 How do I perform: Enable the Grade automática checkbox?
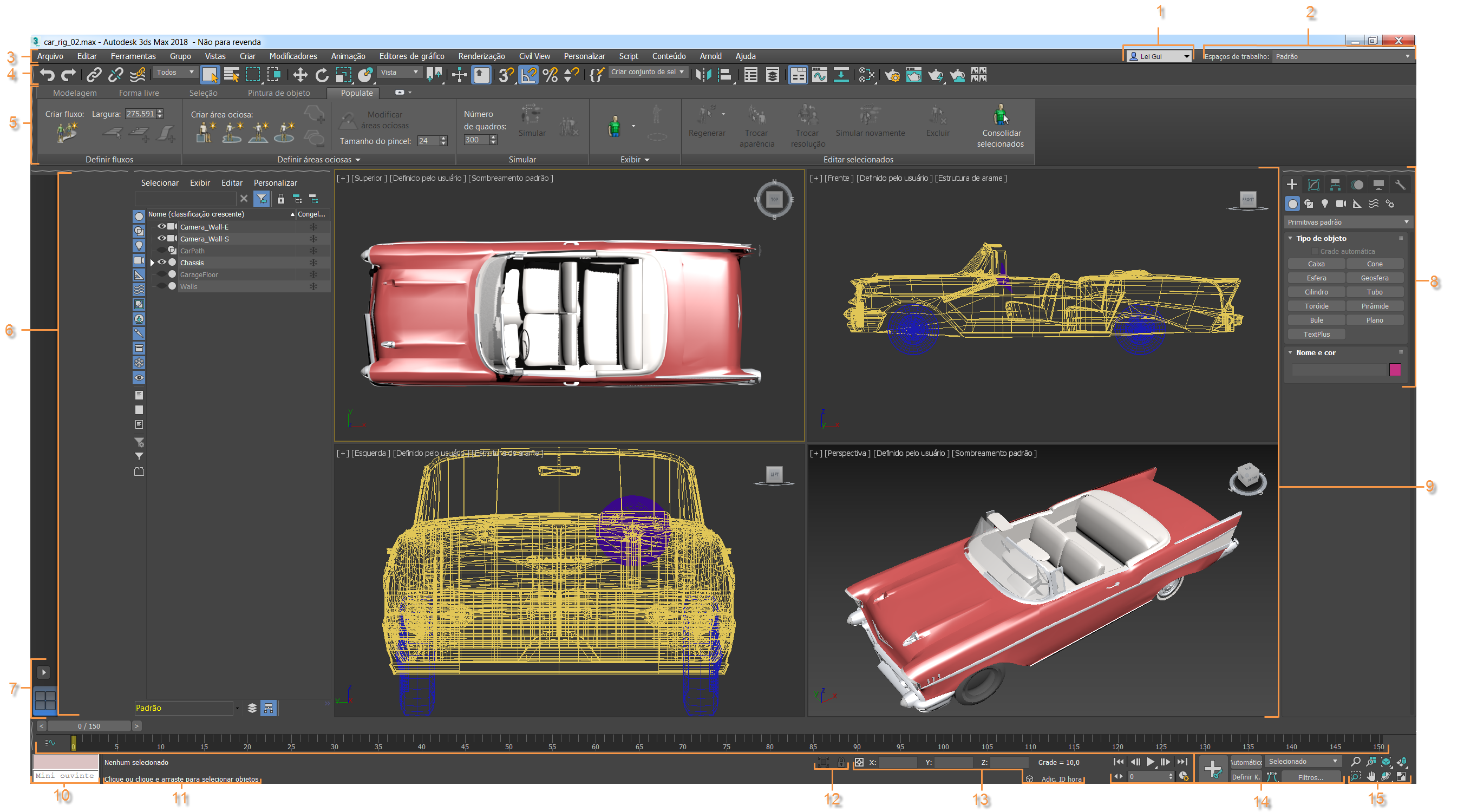(x=1315, y=251)
